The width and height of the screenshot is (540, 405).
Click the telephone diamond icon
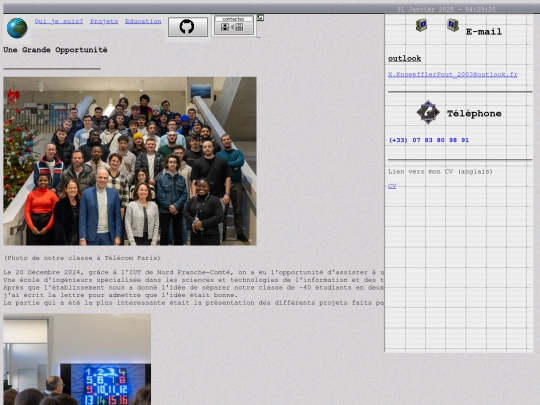tap(428, 112)
